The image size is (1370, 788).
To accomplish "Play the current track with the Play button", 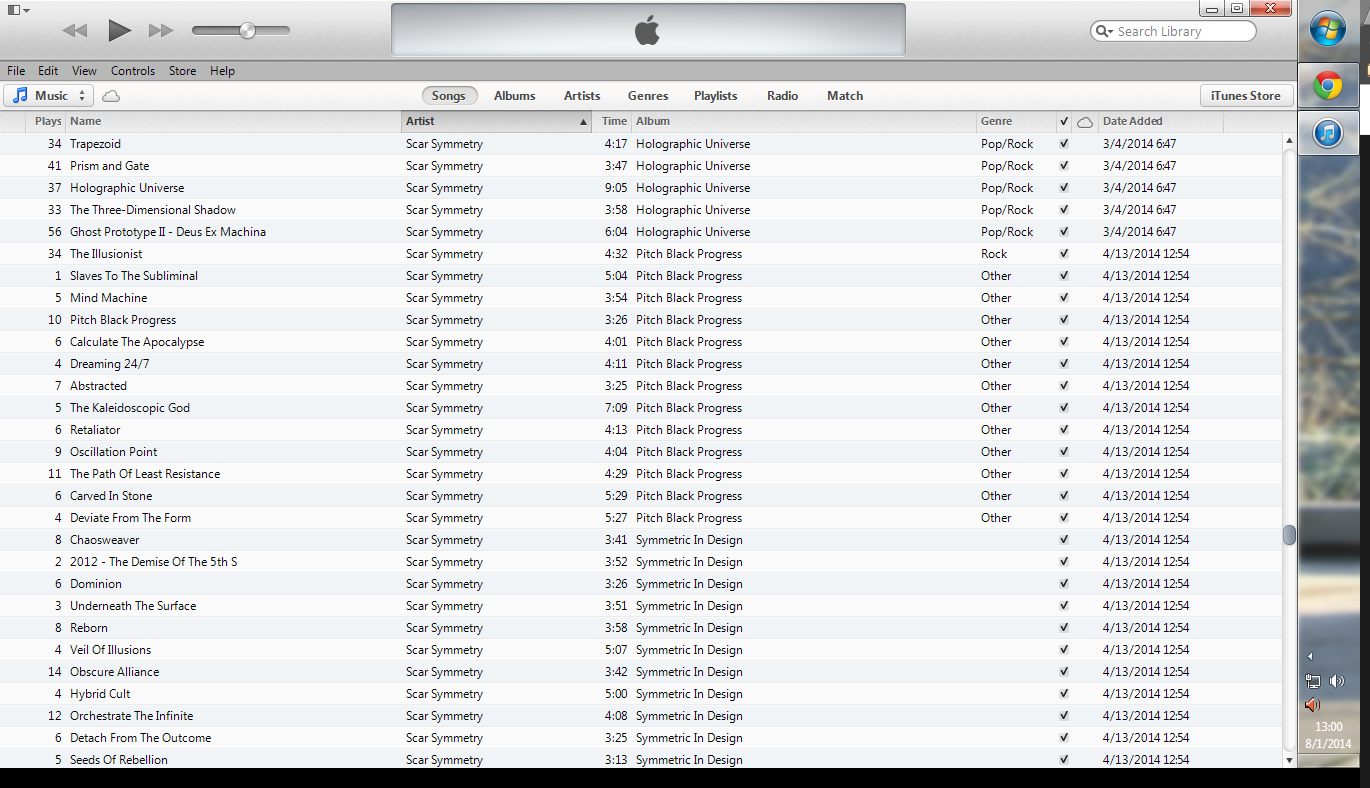I will (120, 31).
